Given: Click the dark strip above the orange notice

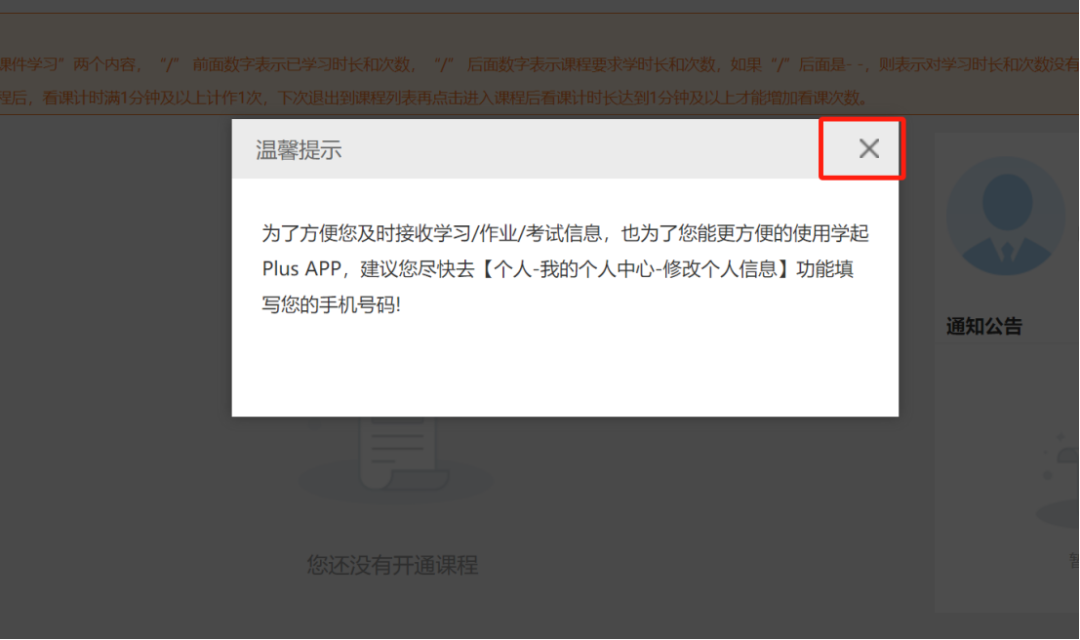Looking at the screenshot, I should click(539, 6).
